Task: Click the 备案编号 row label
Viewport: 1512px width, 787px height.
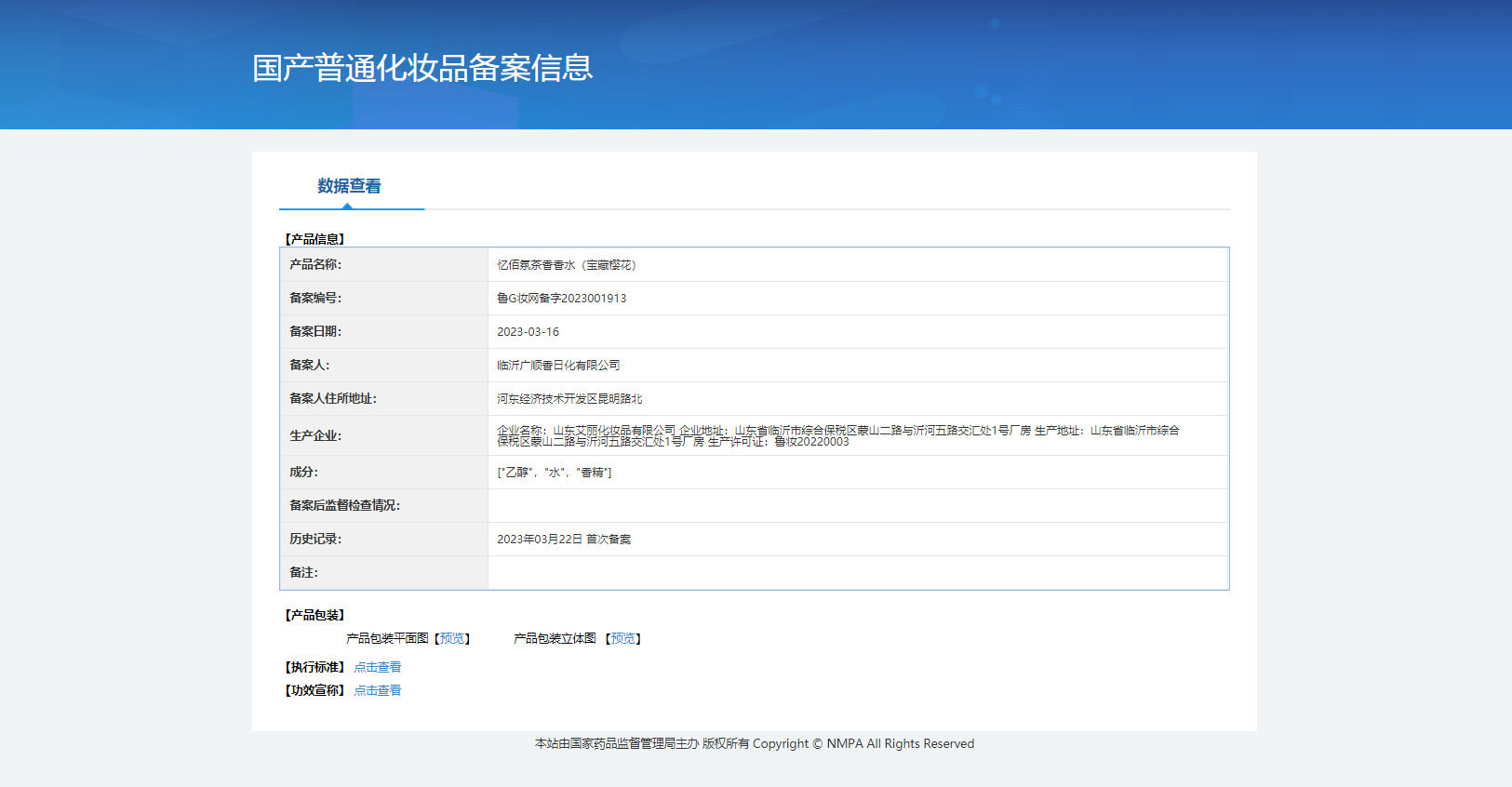Action: coord(315,298)
